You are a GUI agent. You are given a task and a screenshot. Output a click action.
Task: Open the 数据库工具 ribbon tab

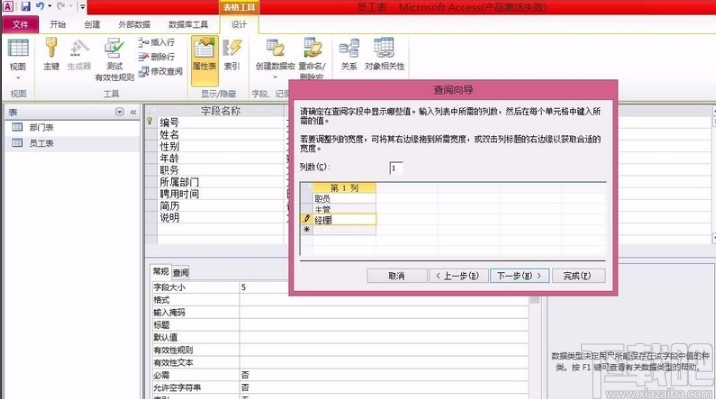tap(188, 25)
